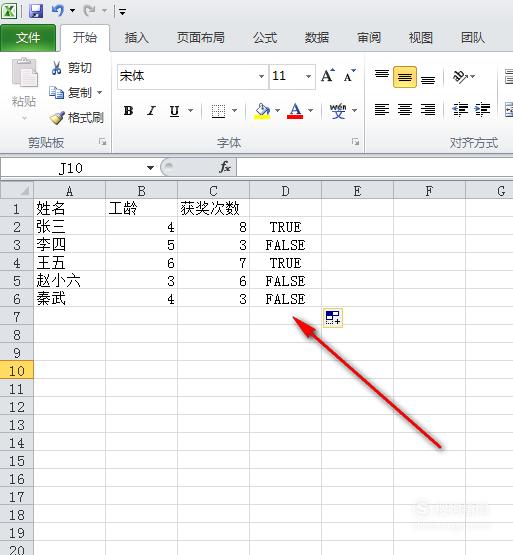Click the increase indent icon
Screen dimensions: 513x555
pos(482,110)
